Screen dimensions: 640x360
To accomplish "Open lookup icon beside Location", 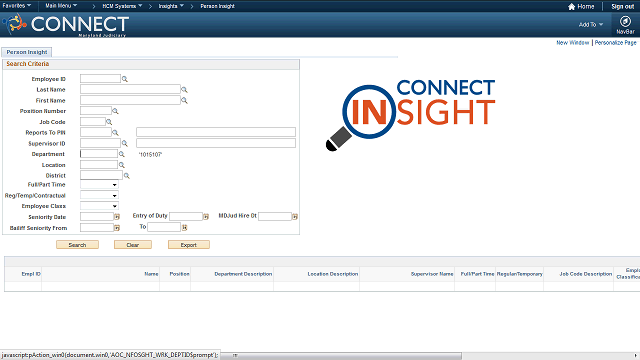I will click(x=121, y=165).
